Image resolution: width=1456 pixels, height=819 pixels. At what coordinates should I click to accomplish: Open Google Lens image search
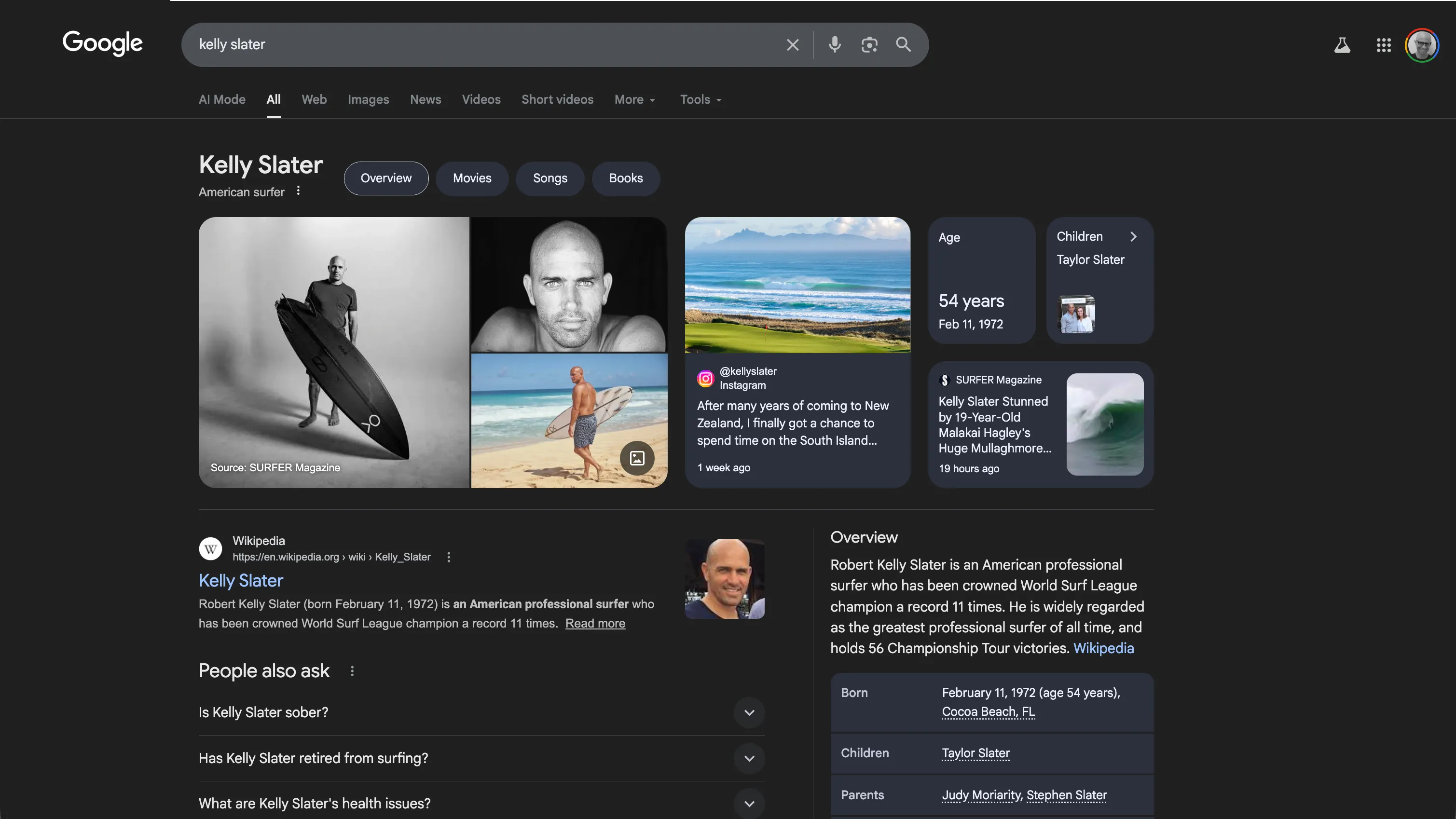coord(869,45)
